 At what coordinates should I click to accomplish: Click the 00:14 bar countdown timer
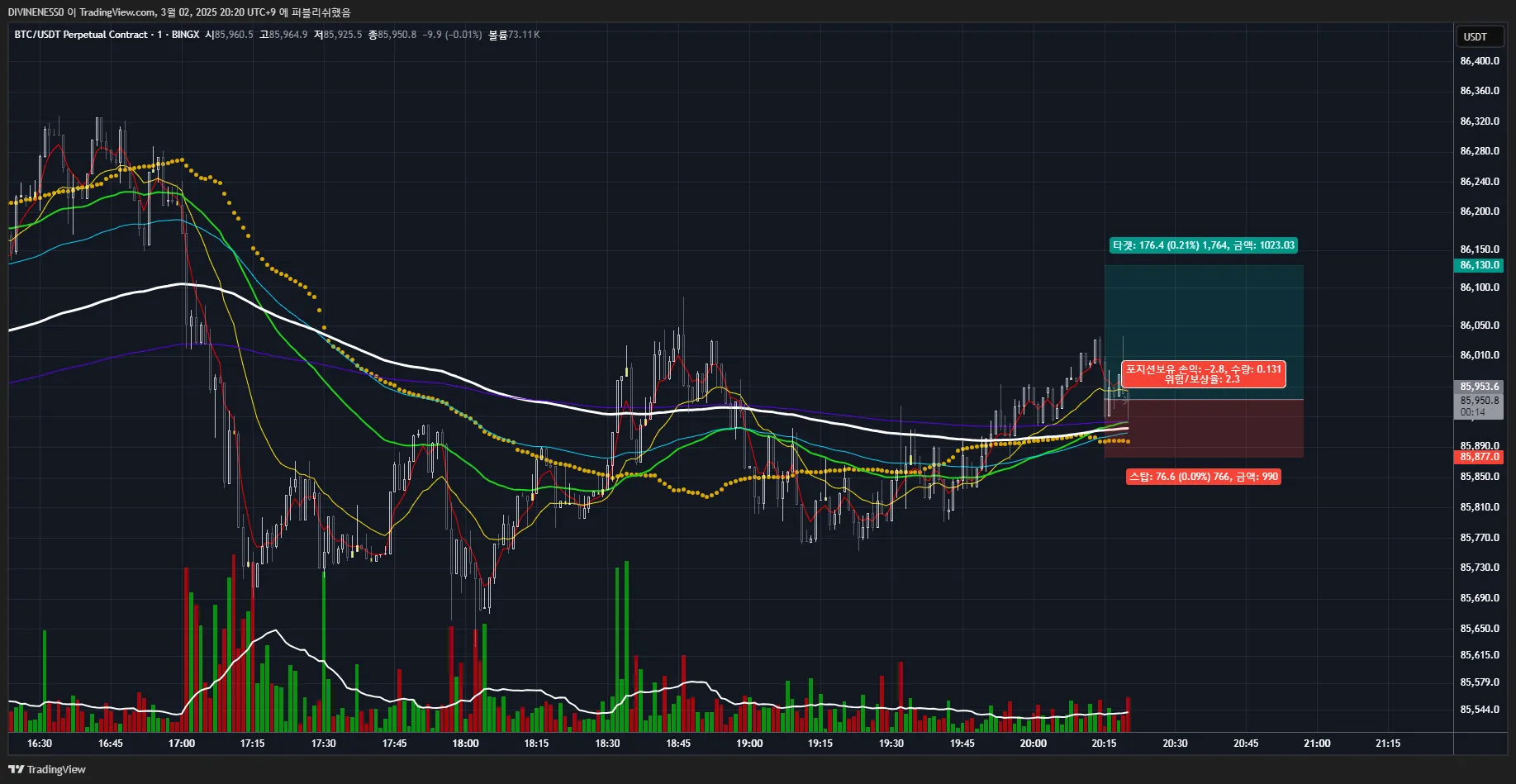click(1472, 412)
